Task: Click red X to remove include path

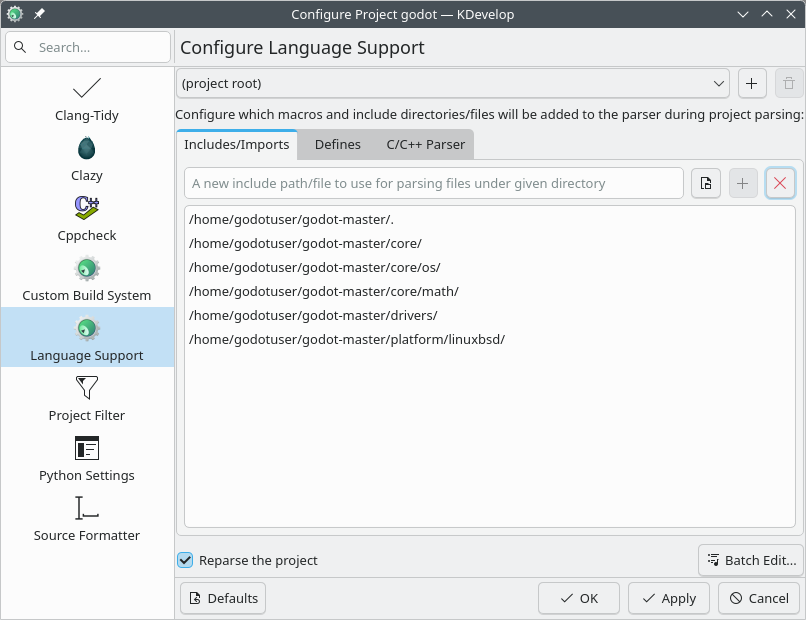Action: (780, 183)
